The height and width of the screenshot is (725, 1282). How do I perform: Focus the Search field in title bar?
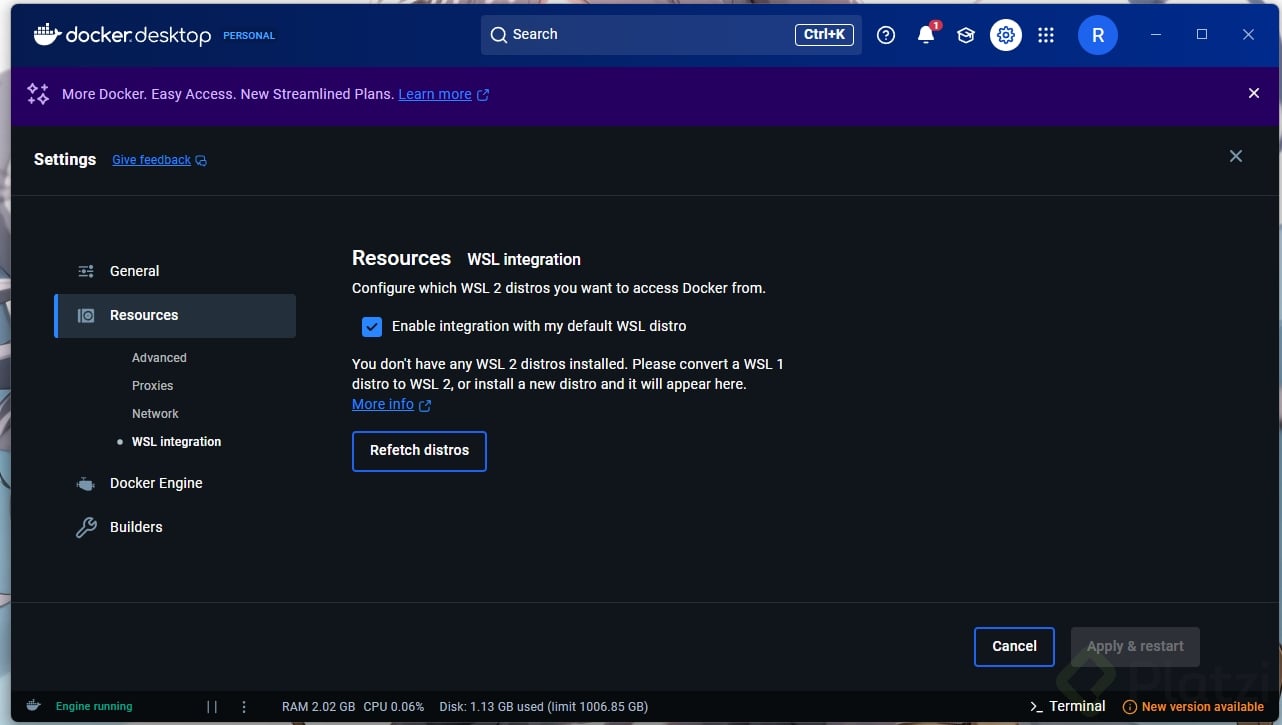click(671, 35)
